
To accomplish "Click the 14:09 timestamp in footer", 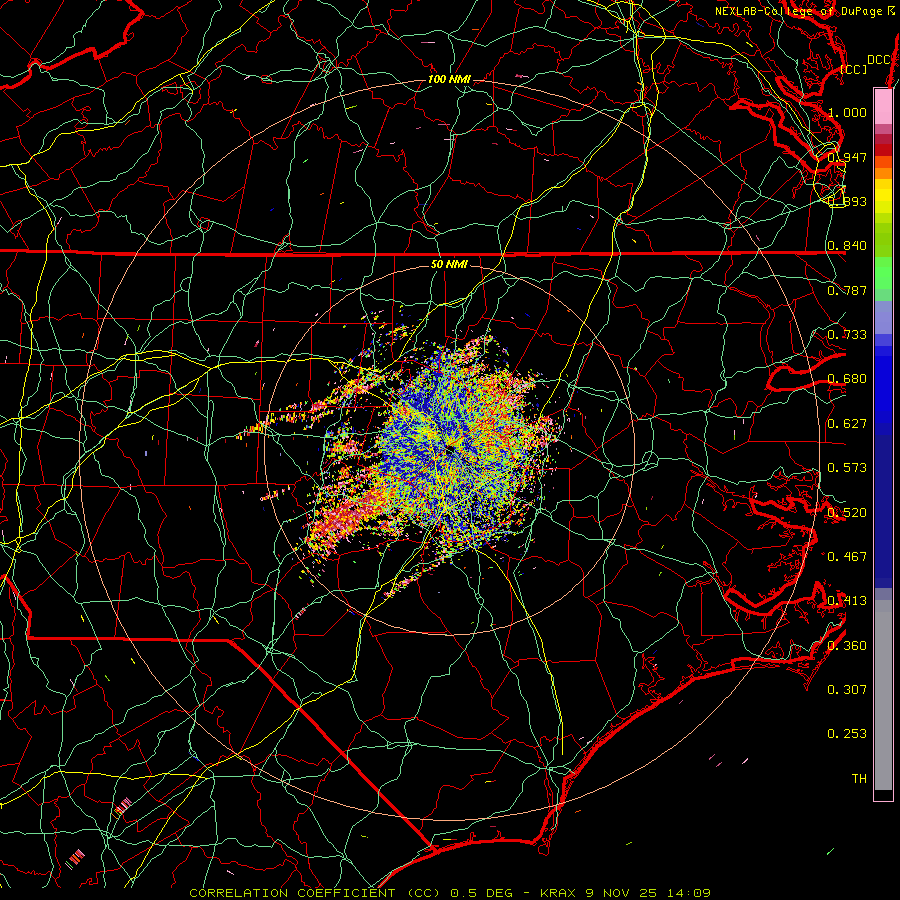I will tap(689, 893).
